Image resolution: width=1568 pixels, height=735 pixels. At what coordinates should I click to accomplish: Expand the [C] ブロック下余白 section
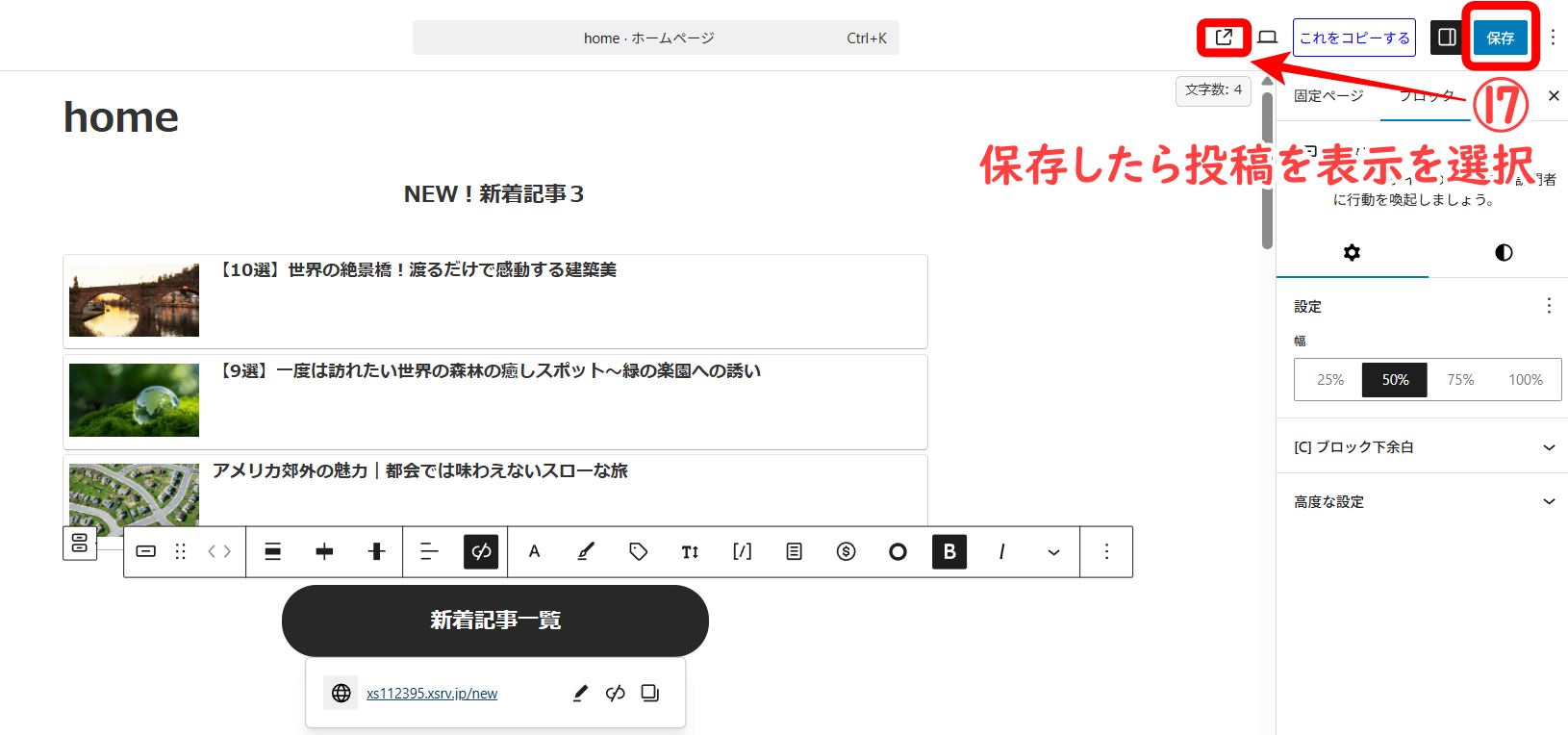(1424, 446)
